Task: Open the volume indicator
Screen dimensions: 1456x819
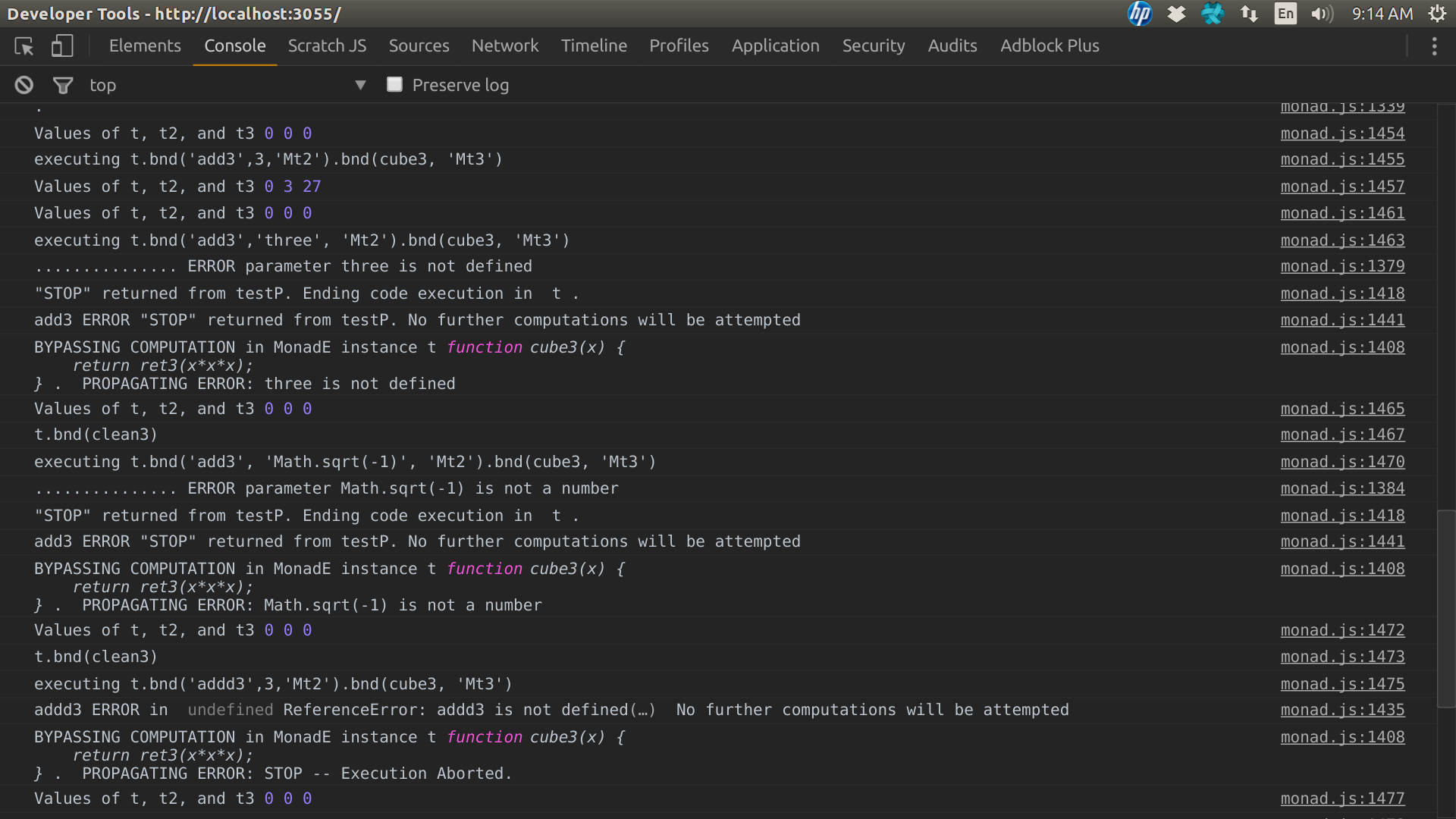Action: click(x=1322, y=14)
